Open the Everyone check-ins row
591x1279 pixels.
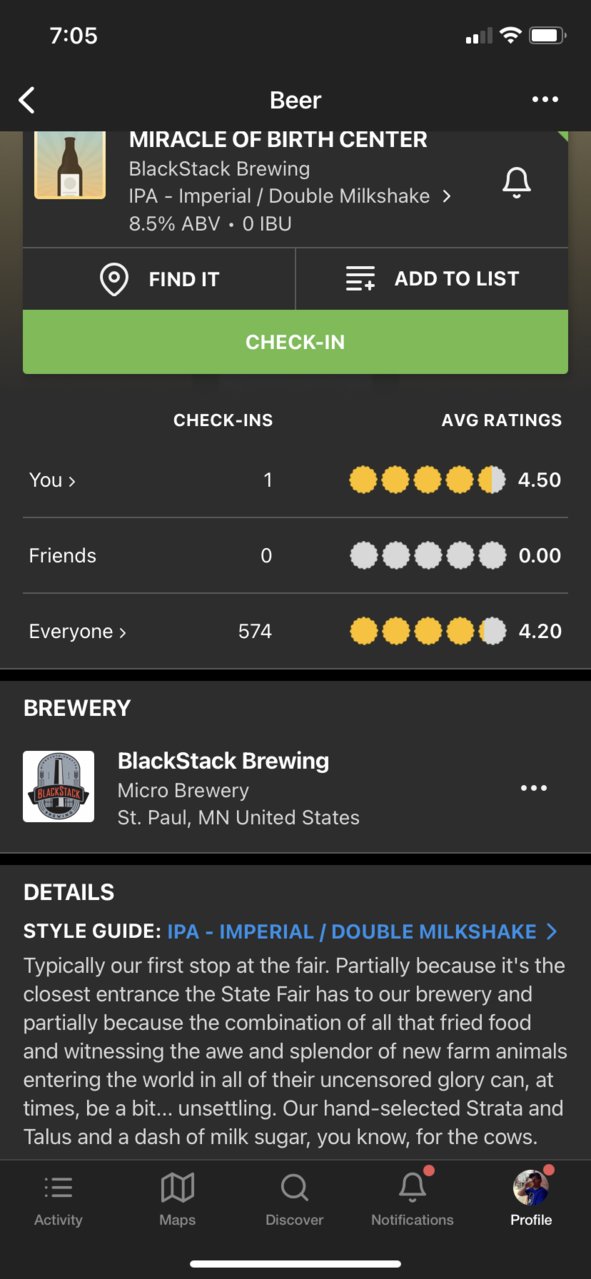click(x=295, y=631)
